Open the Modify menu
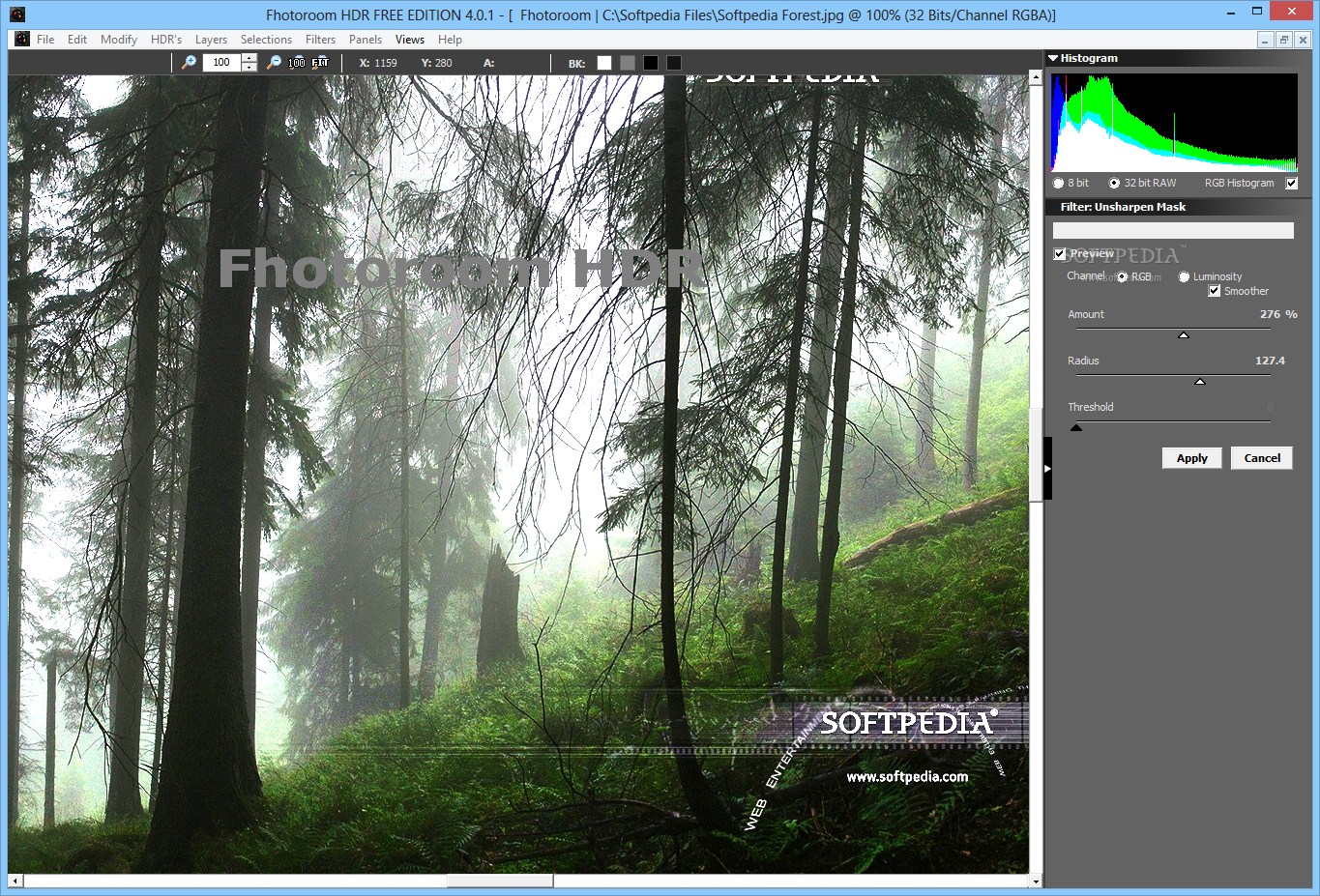1320x896 pixels. [x=119, y=40]
